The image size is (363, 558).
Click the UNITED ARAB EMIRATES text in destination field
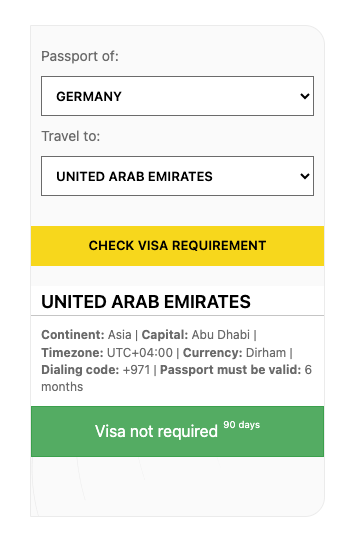[135, 177]
